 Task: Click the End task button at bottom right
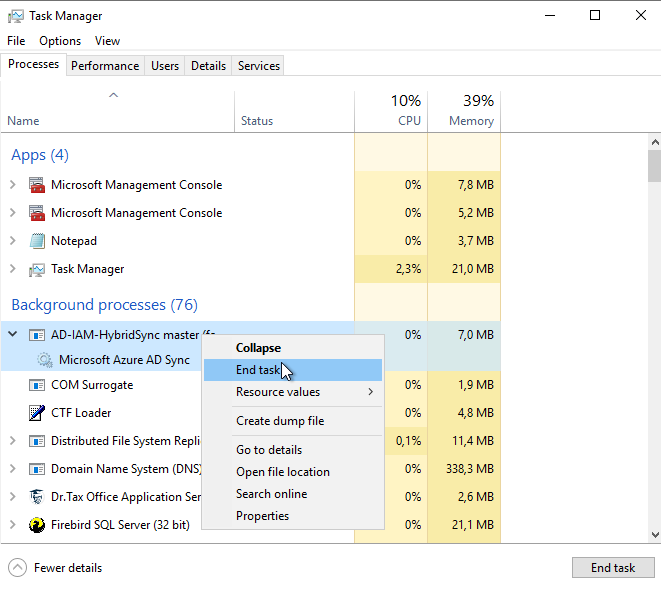pos(613,567)
